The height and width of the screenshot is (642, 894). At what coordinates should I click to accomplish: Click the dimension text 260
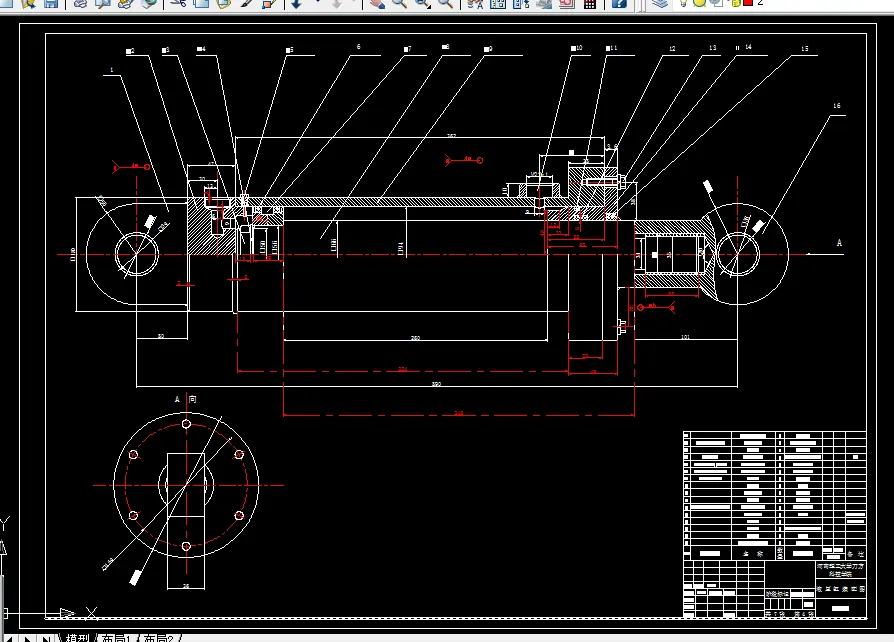coord(415,338)
